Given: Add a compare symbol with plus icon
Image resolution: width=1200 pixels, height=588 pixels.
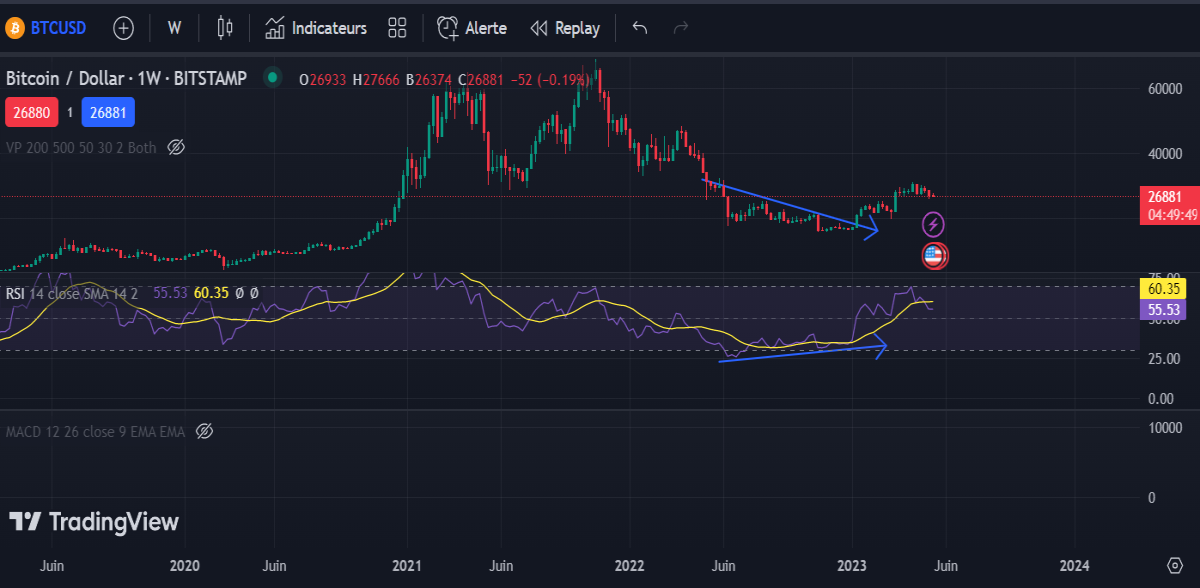Looking at the screenshot, I should pos(123,28).
